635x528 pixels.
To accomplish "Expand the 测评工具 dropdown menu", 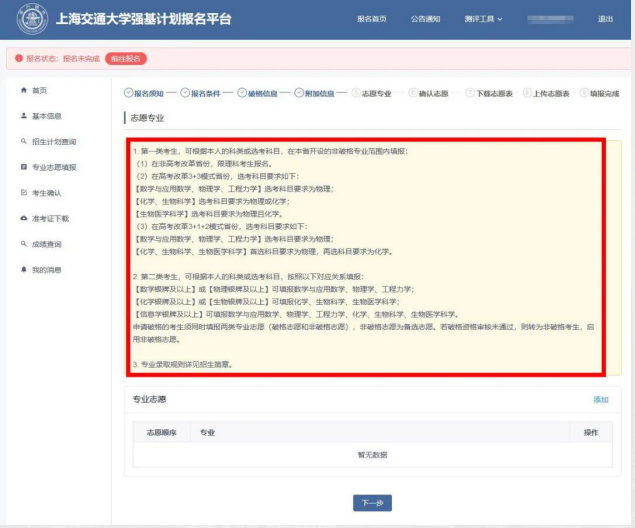I will 483,19.
